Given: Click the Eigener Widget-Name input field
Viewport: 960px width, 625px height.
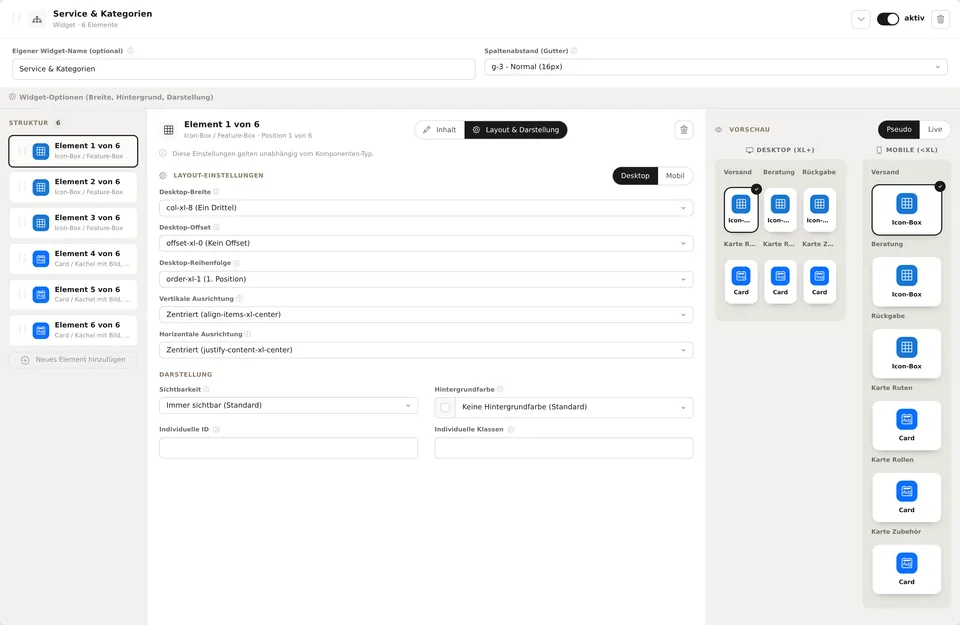Looking at the screenshot, I should point(244,69).
